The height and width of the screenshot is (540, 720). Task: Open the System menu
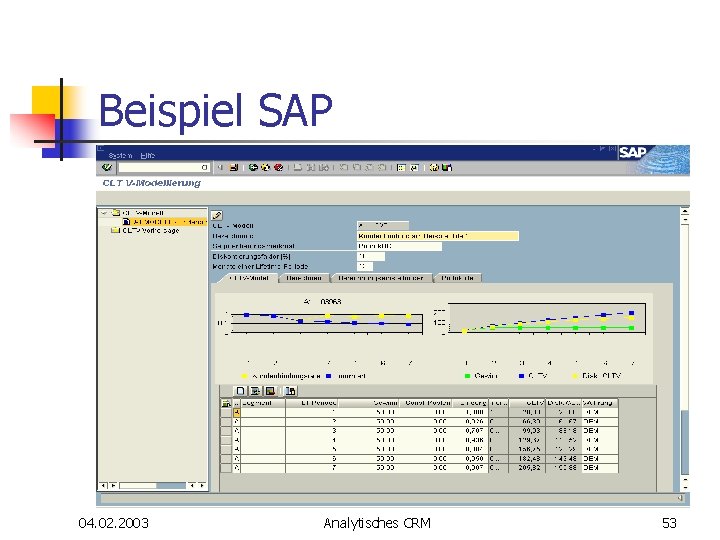(120, 156)
